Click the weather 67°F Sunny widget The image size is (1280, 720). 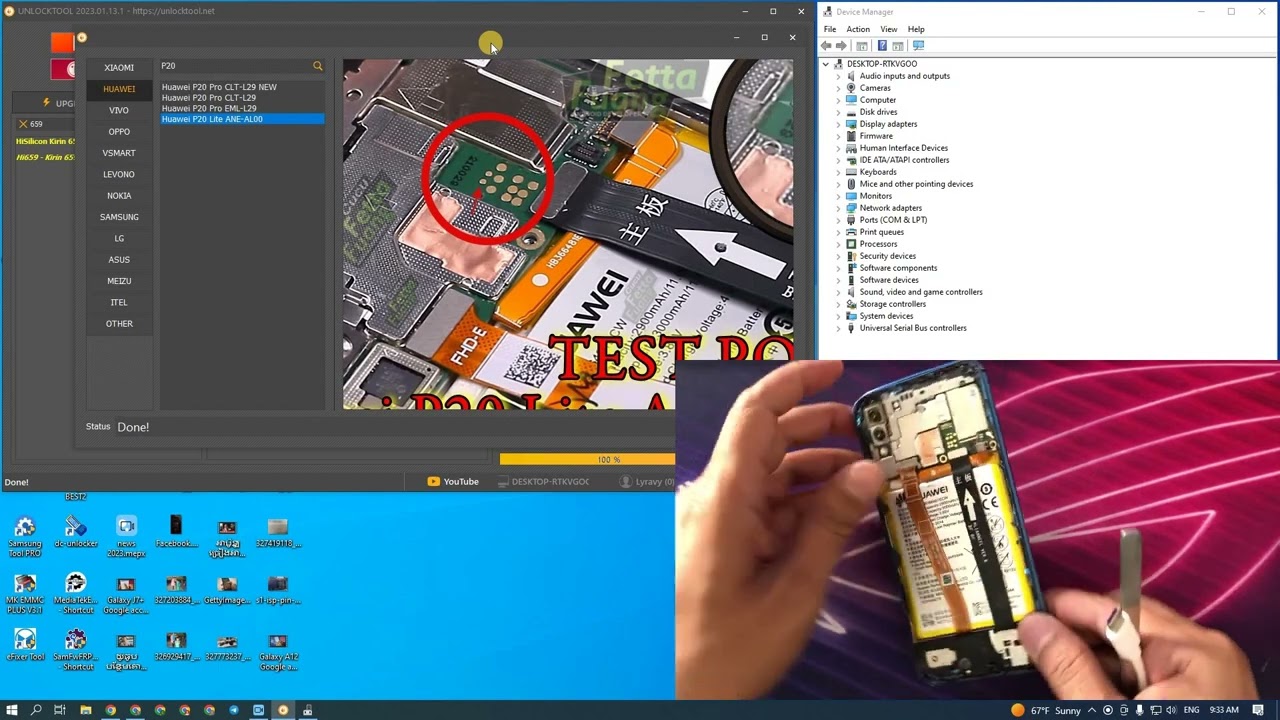[x=1046, y=710]
